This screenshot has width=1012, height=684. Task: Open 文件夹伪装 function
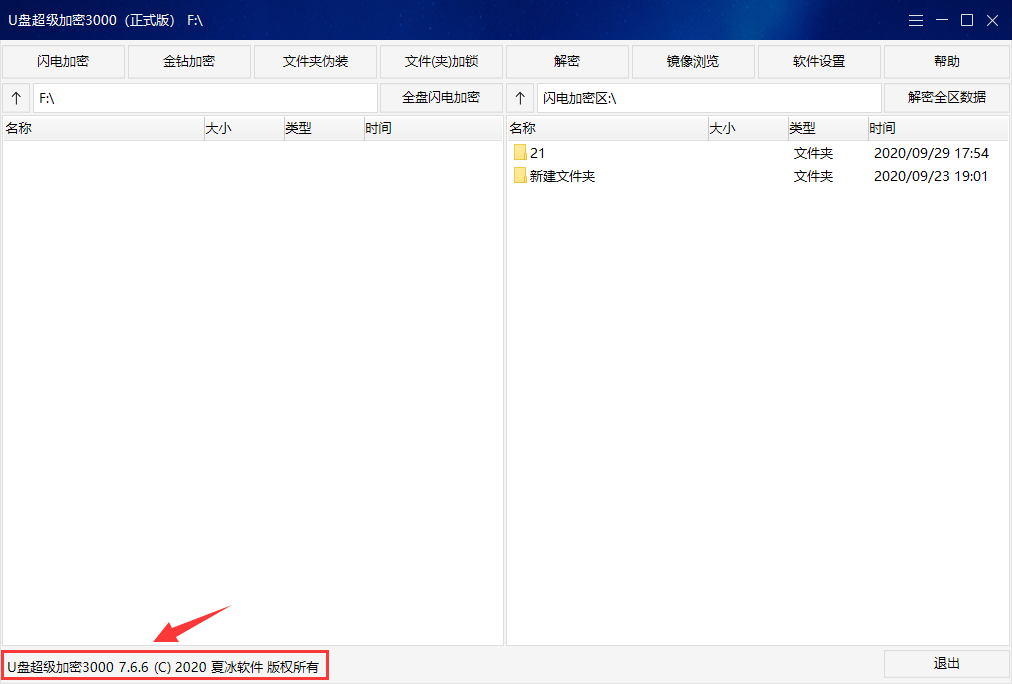[316, 61]
